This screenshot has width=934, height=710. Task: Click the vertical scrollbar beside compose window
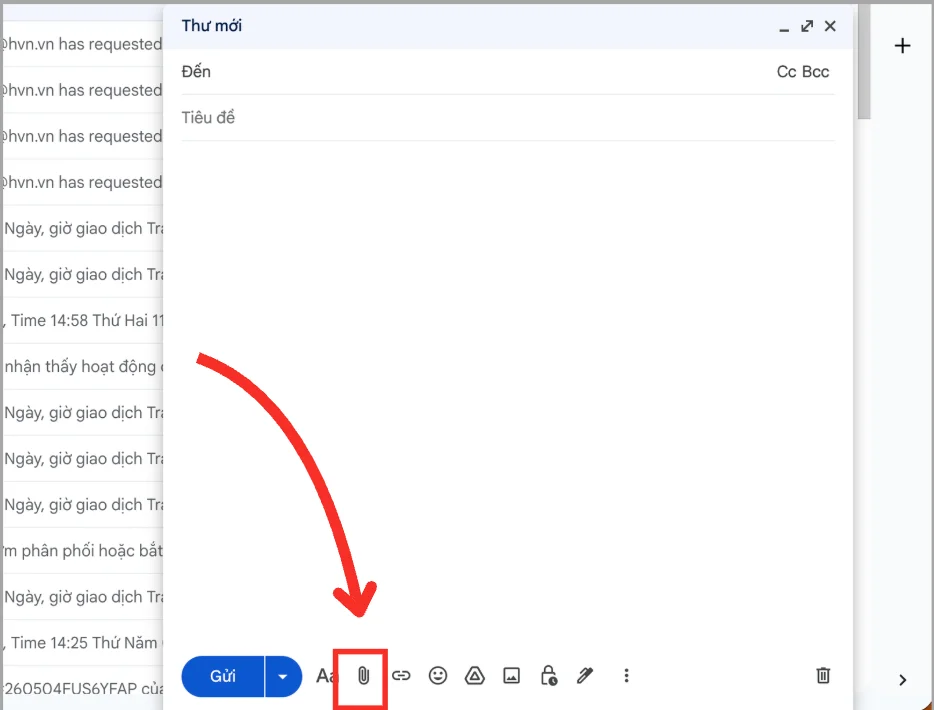[864, 62]
